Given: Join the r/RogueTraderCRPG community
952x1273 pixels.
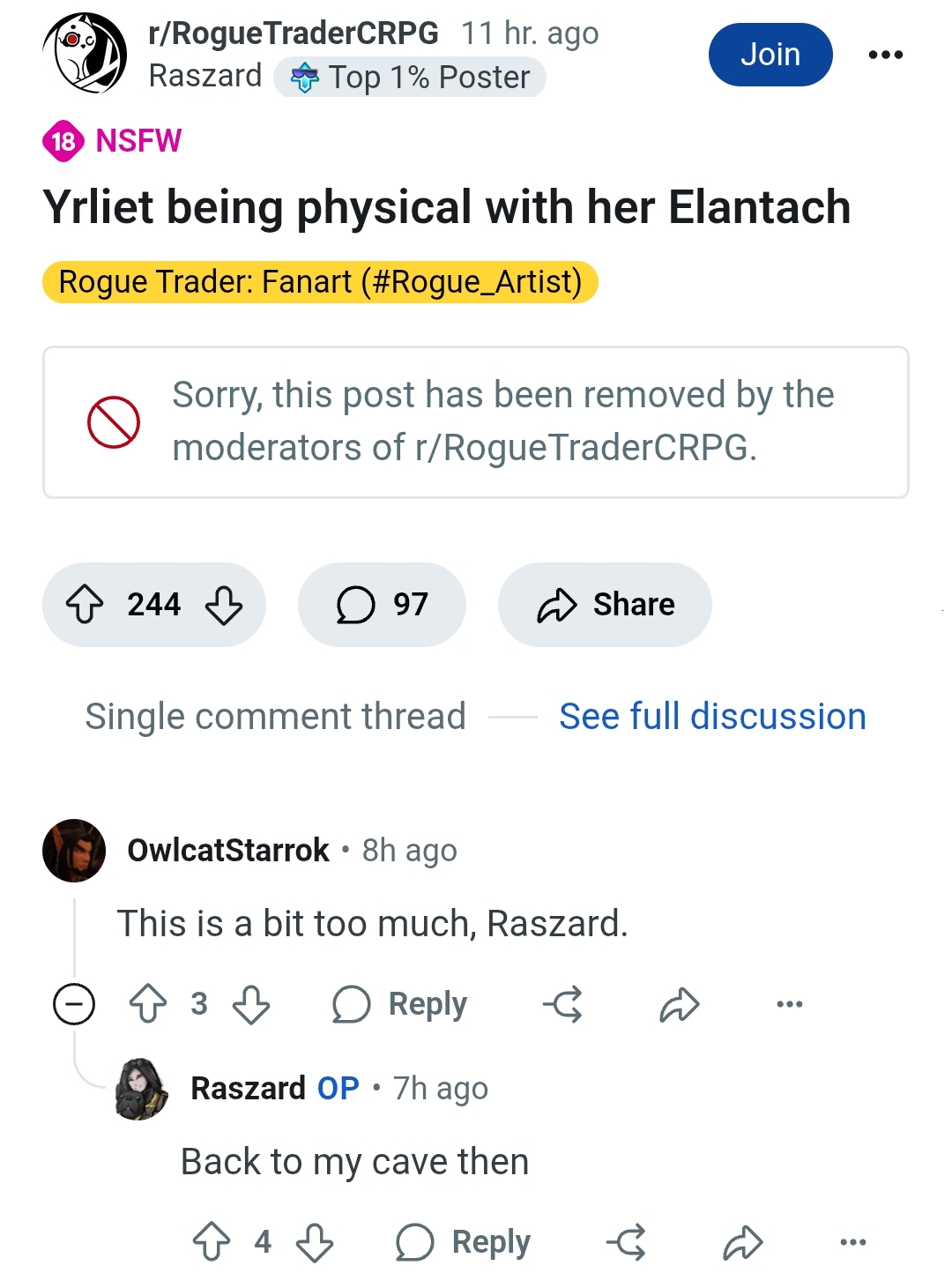Looking at the screenshot, I should click(x=770, y=55).
